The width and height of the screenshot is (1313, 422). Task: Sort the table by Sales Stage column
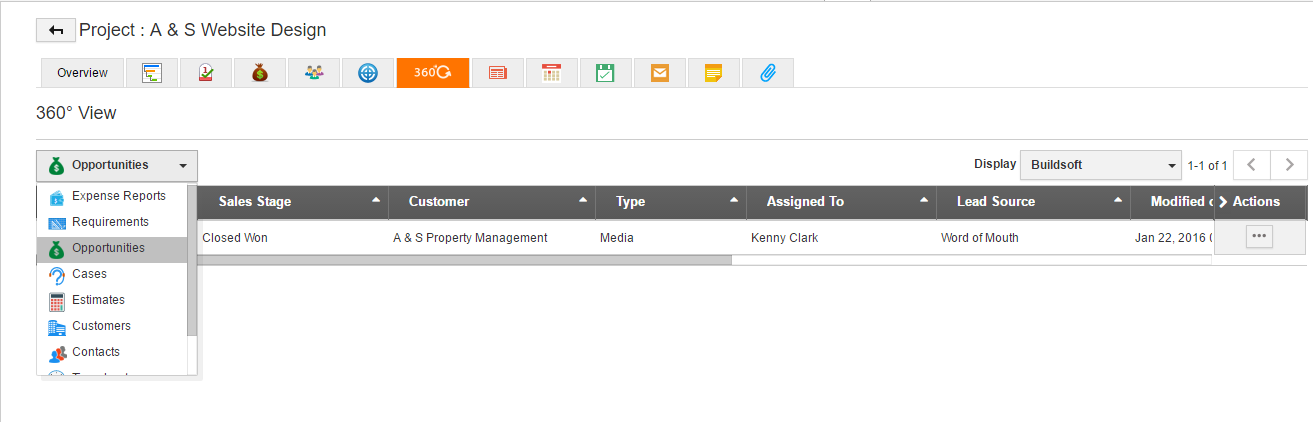point(255,202)
